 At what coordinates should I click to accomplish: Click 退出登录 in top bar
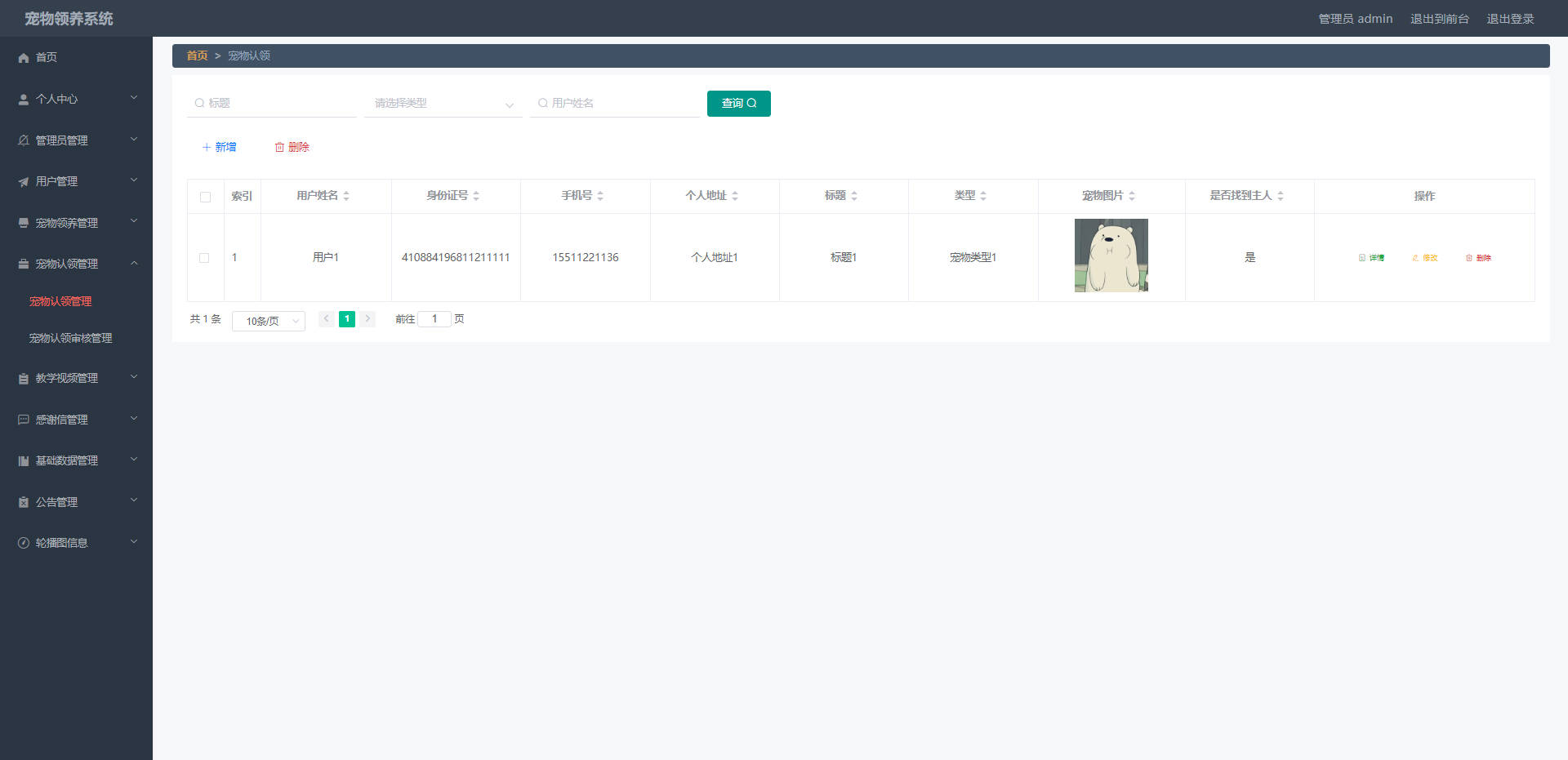pyautogui.click(x=1510, y=19)
